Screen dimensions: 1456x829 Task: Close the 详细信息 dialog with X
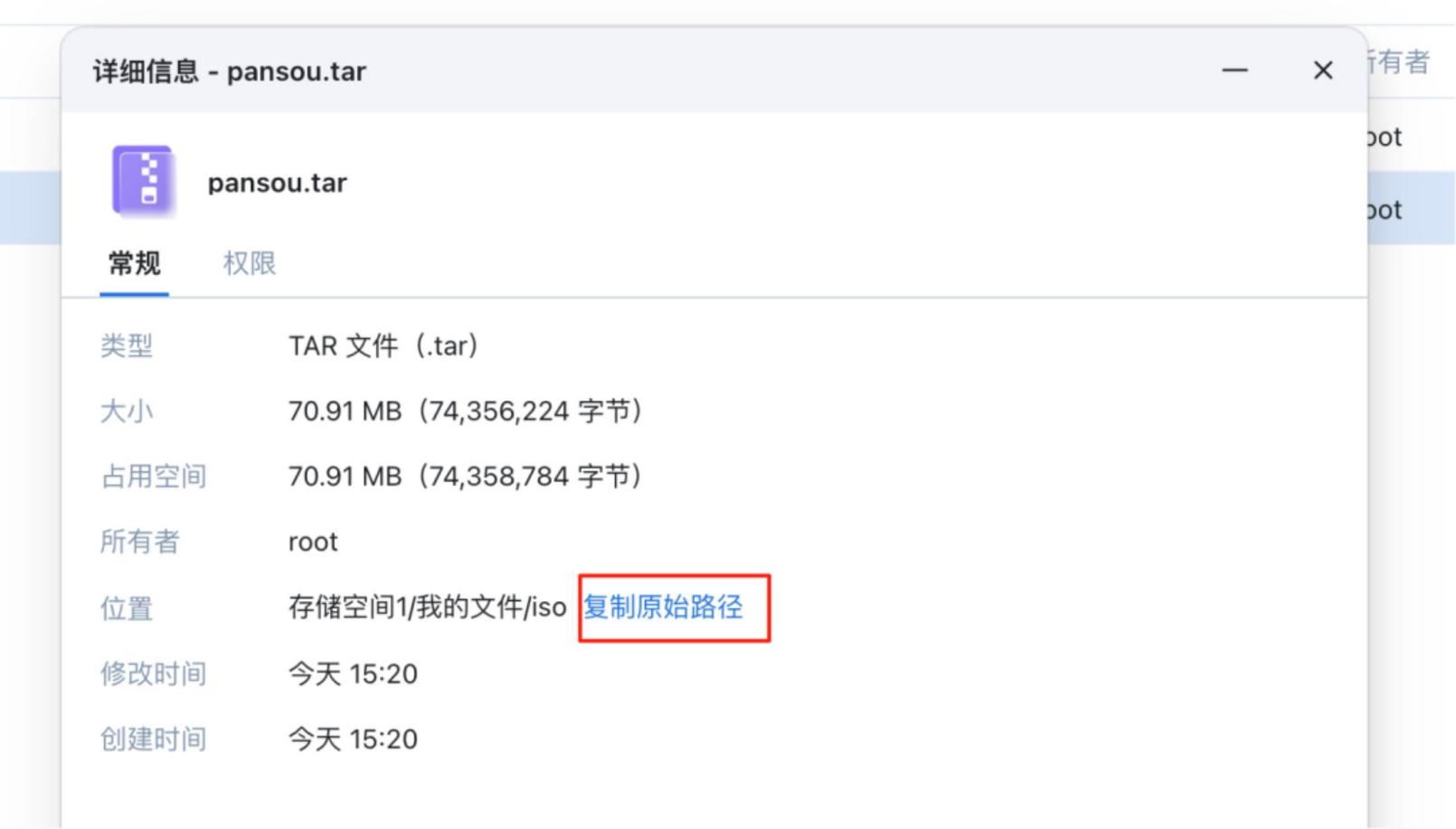click(x=1323, y=71)
